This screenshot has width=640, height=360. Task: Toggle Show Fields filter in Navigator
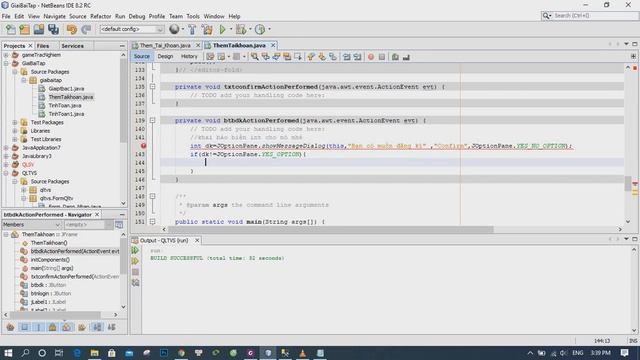[24, 327]
